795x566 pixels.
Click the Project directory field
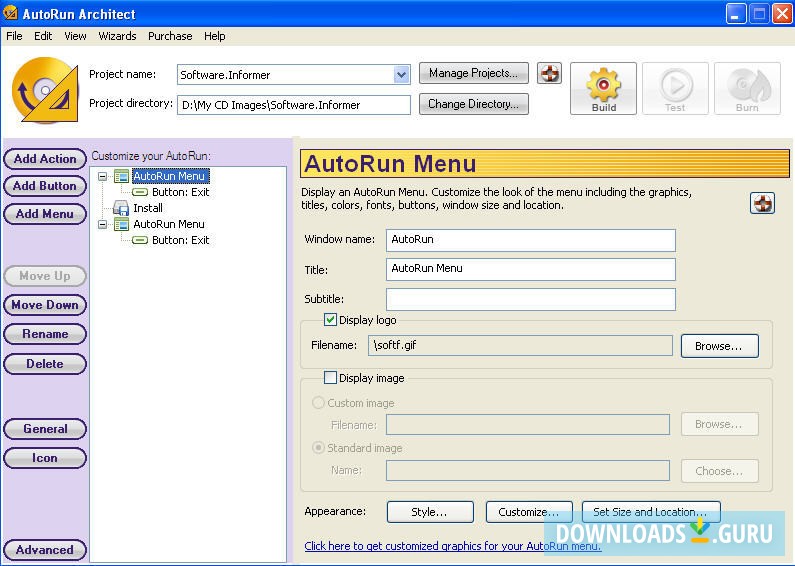[294, 105]
